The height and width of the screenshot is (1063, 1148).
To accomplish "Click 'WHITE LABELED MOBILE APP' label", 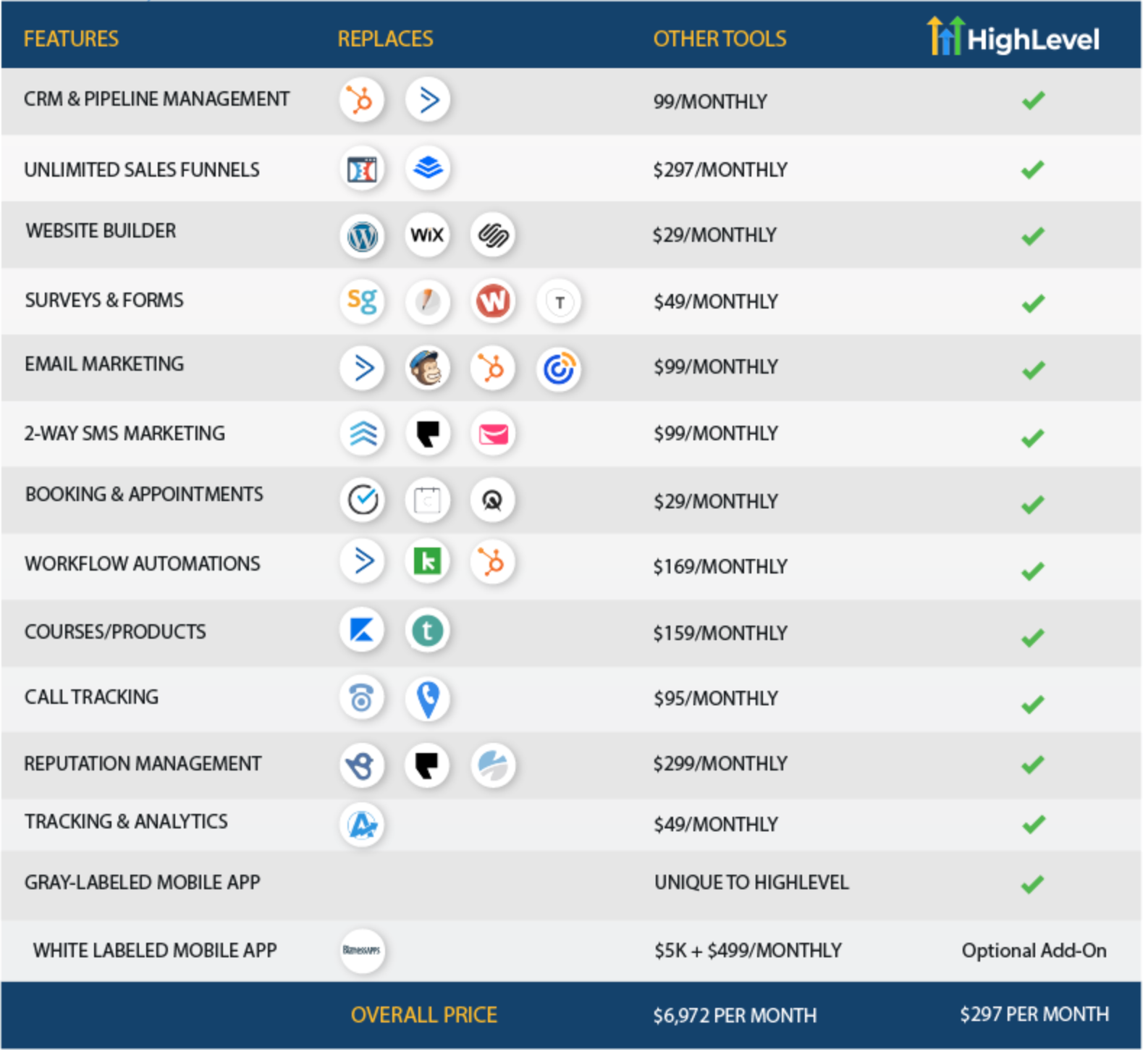I will click(x=155, y=951).
